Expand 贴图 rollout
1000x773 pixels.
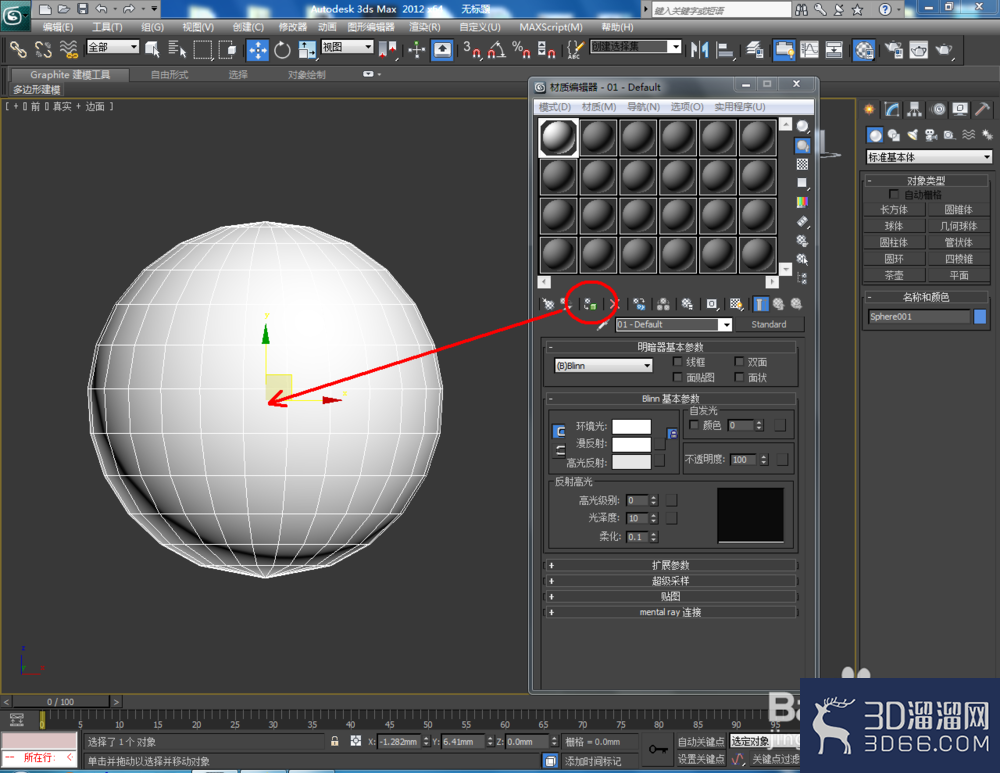670,596
